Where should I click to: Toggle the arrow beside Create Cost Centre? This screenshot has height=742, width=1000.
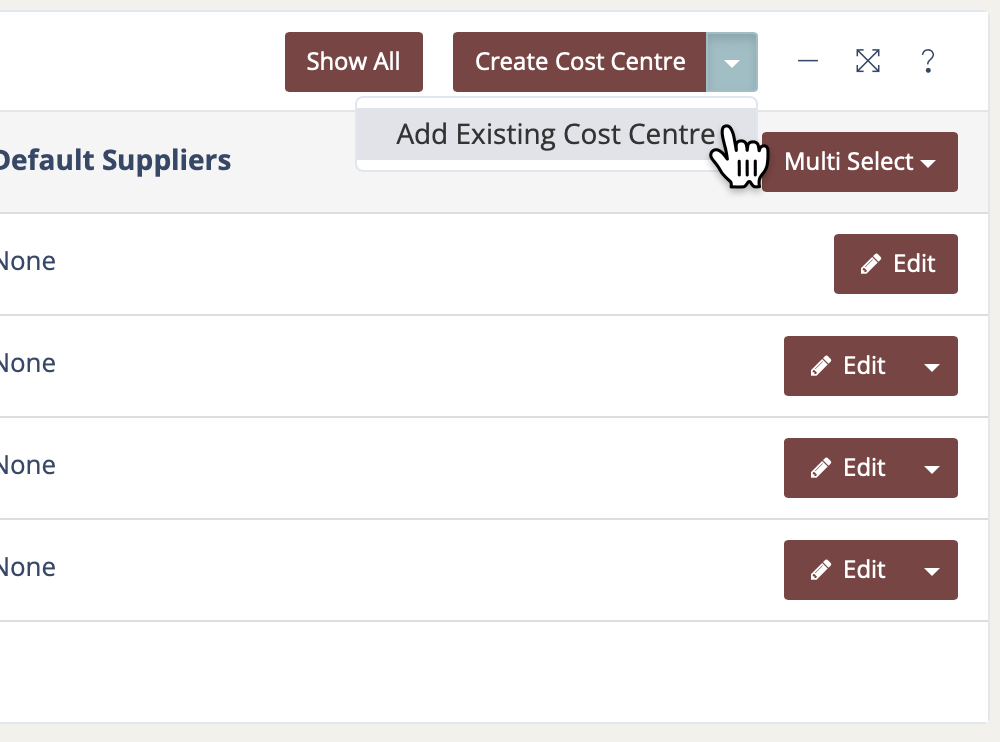point(732,62)
